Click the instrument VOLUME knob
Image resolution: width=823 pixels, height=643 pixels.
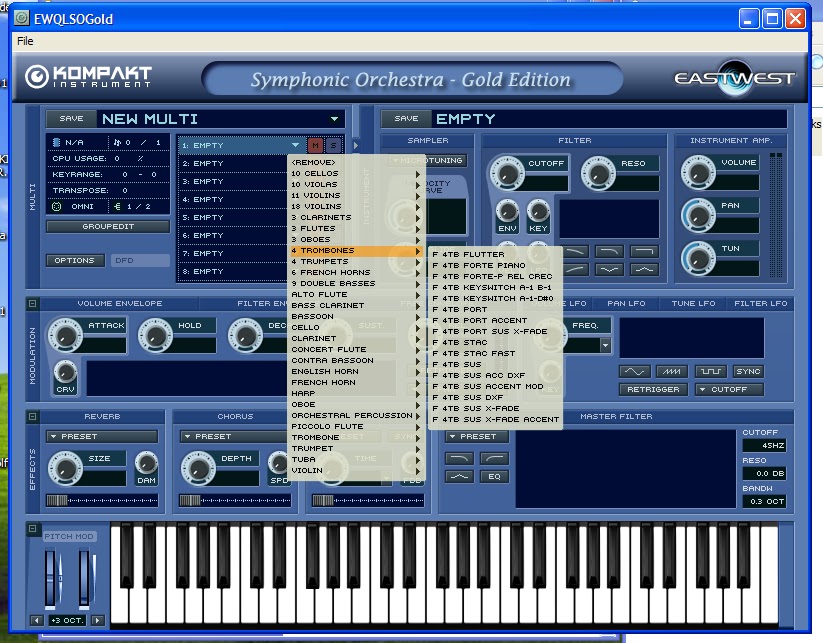click(698, 172)
